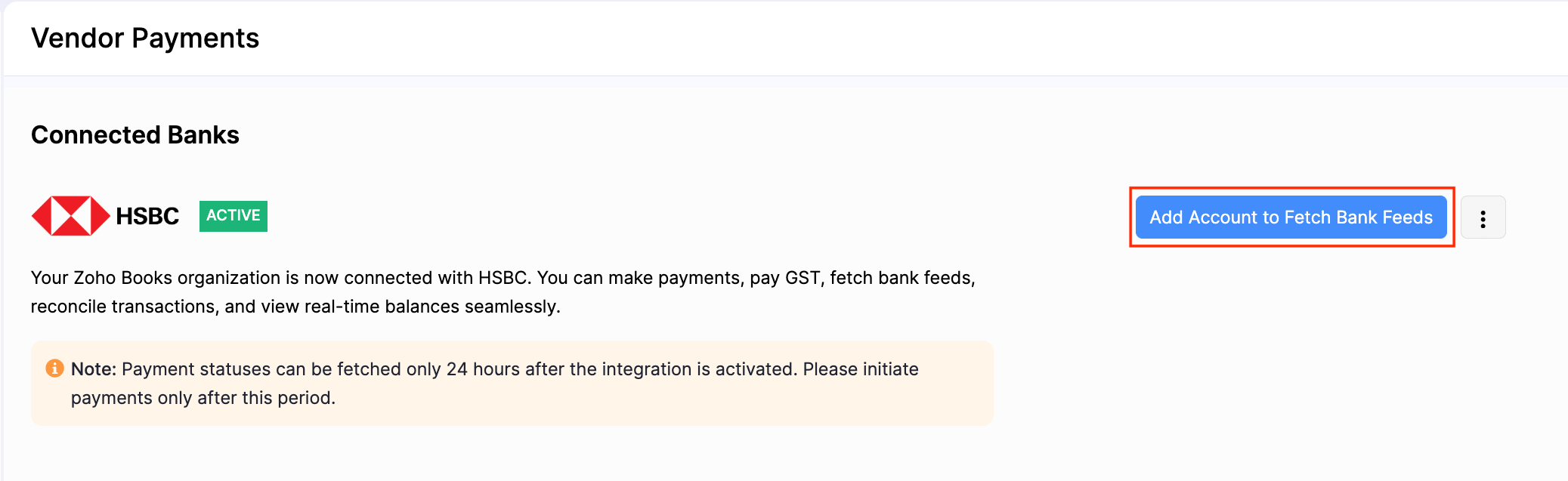Select the green ACTIVE status badge
The image size is (1568, 481).
coord(233,216)
